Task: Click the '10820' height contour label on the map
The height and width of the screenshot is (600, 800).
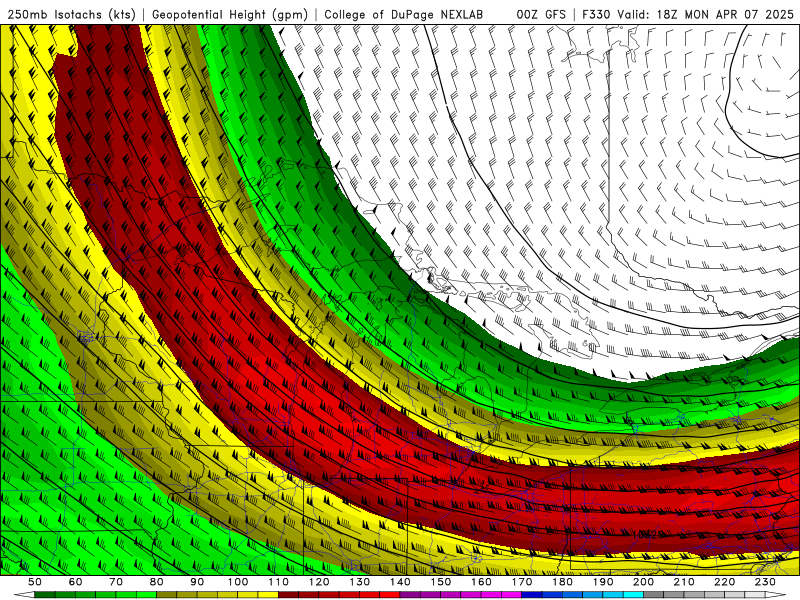Action: (x=647, y=535)
